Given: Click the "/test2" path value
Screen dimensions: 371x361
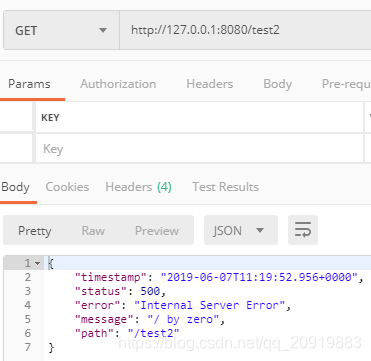Looking at the screenshot, I should [154, 333].
